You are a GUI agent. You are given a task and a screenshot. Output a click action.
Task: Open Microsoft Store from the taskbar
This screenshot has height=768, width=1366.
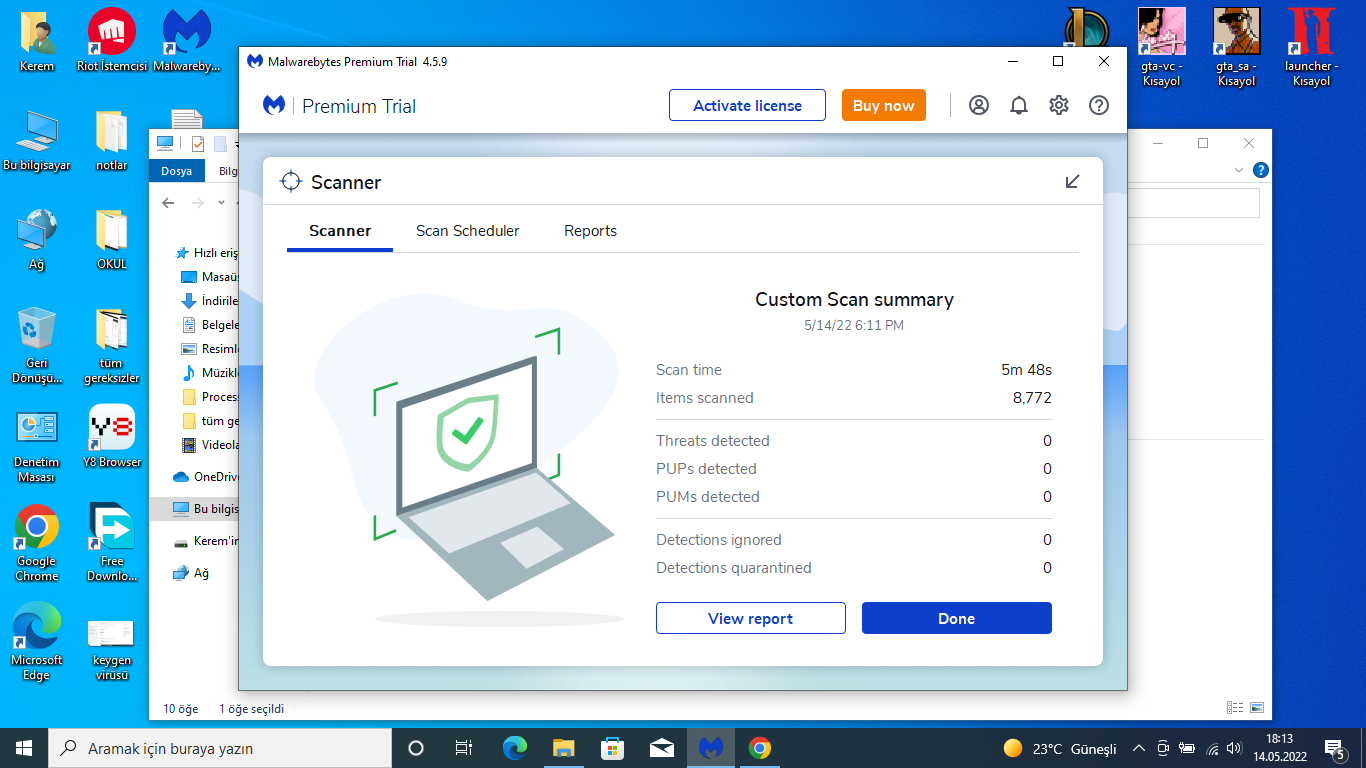coord(612,748)
